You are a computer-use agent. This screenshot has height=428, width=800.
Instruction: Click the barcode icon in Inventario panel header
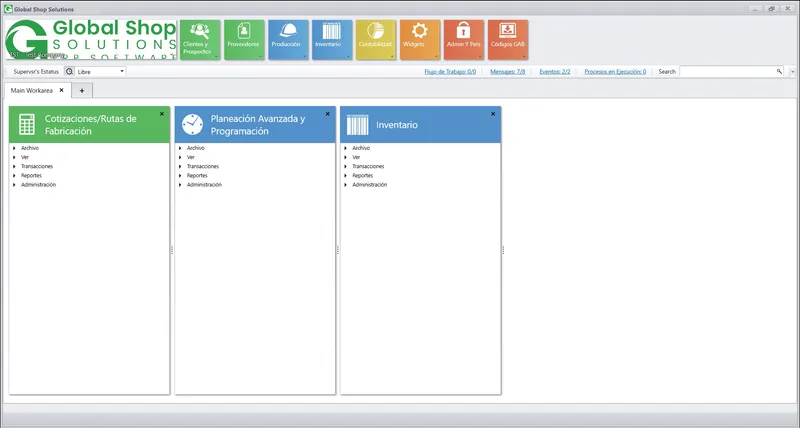358,124
